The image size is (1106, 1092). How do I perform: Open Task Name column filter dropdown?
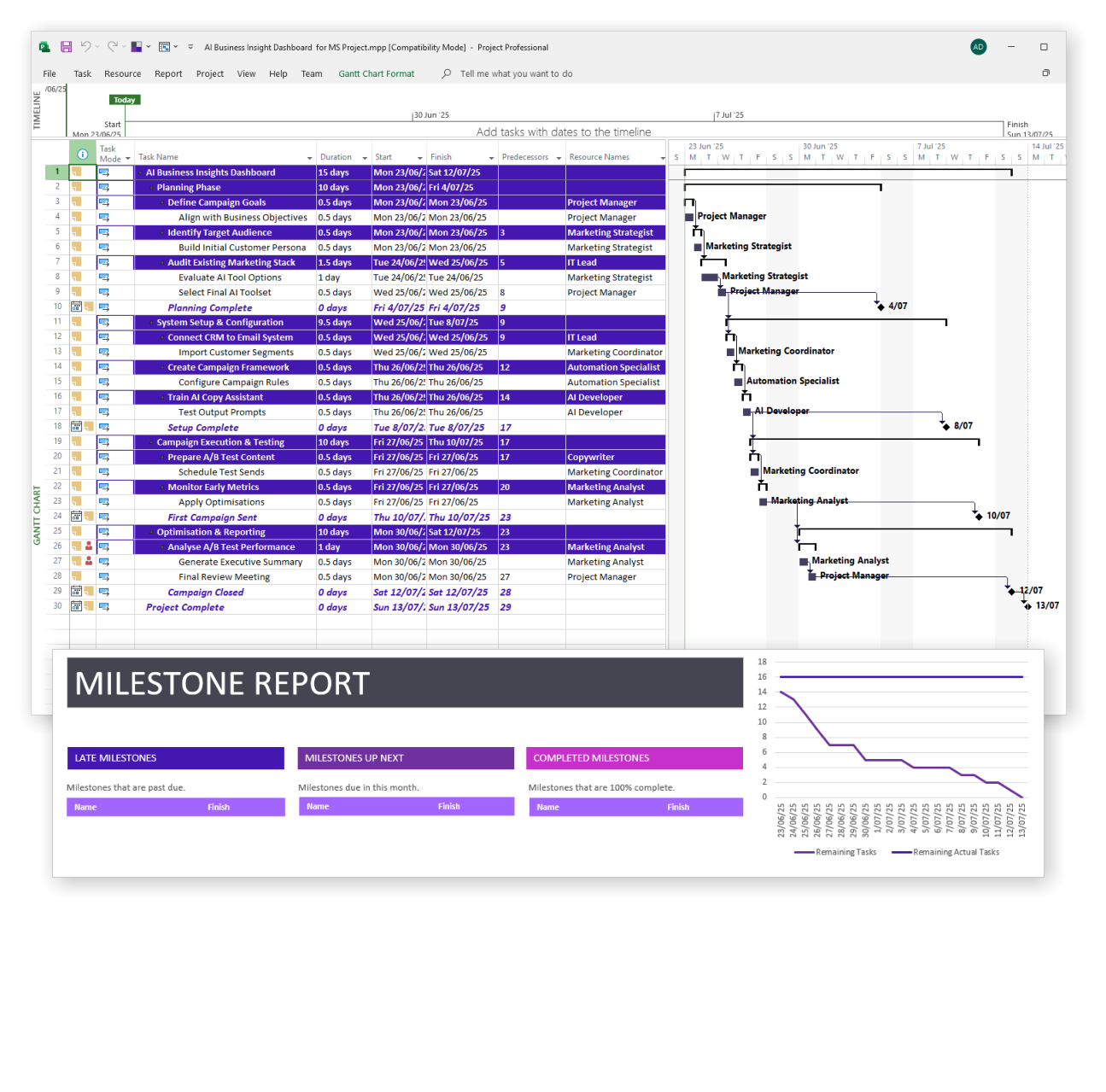[x=310, y=158]
